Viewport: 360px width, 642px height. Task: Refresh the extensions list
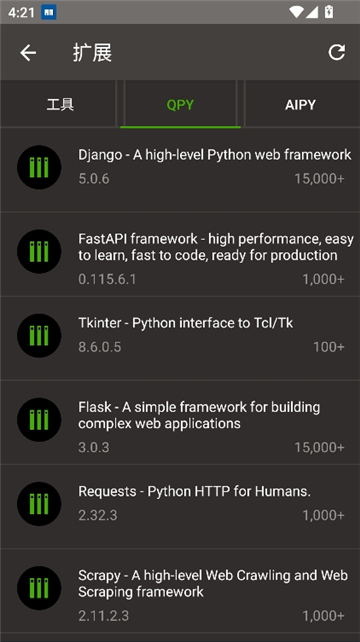click(337, 52)
